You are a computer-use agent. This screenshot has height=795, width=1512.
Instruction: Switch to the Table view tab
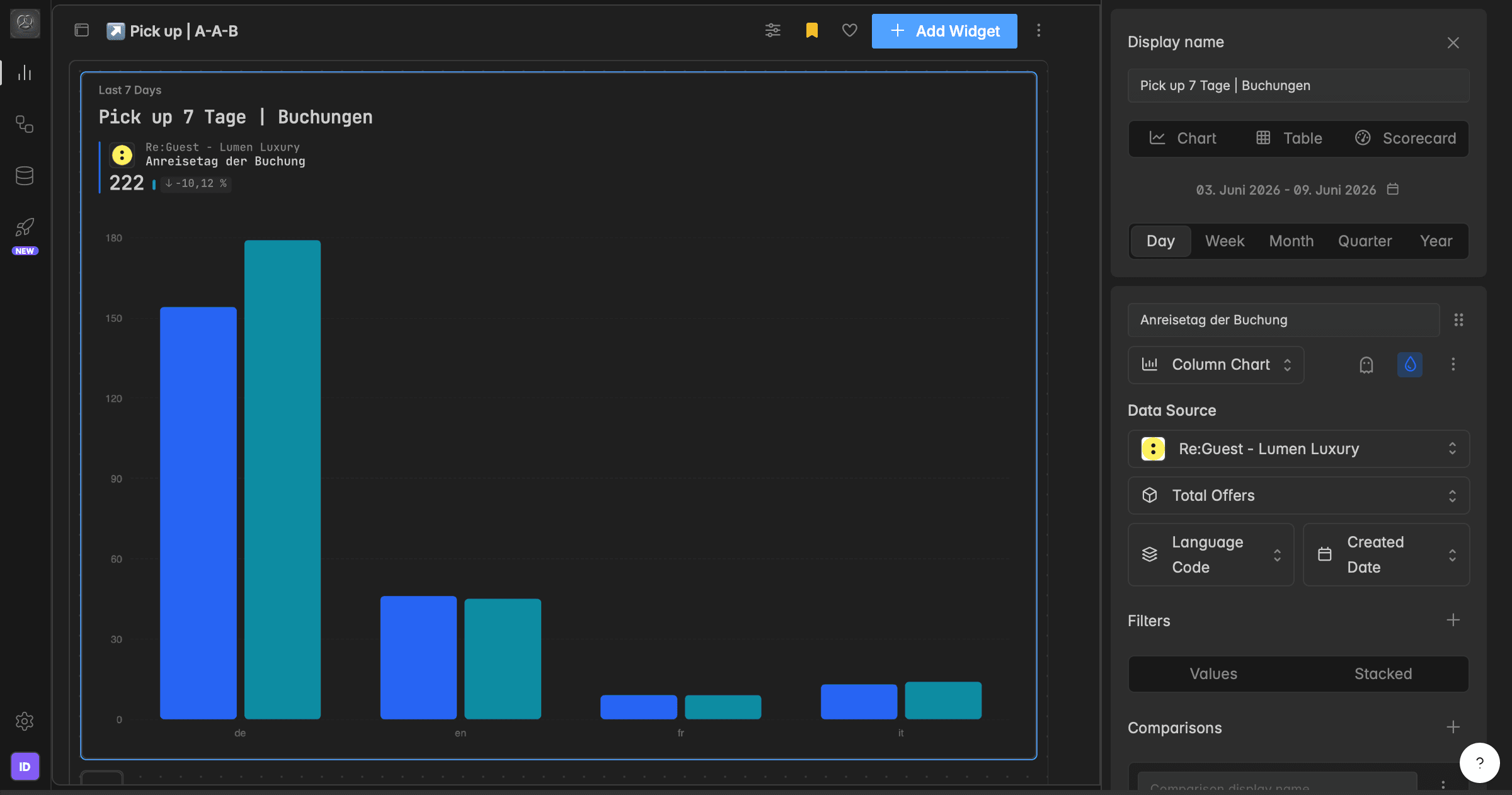(1290, 139)
